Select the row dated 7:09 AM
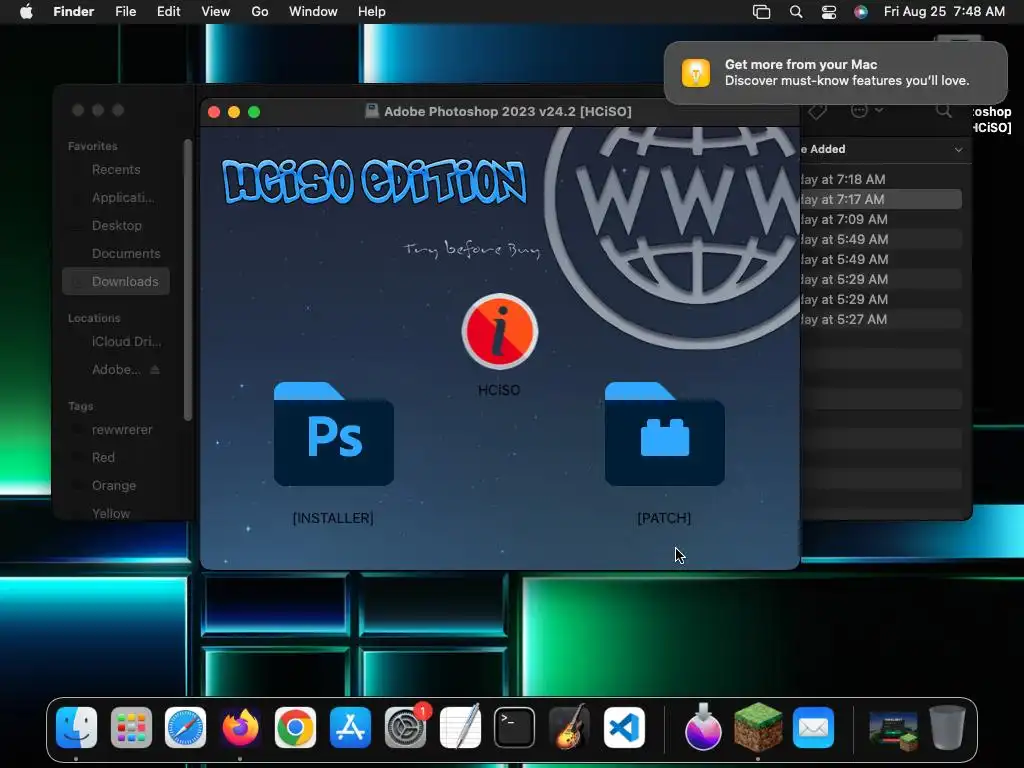This screenshot has width=1024, height=768. click(881, 219)
